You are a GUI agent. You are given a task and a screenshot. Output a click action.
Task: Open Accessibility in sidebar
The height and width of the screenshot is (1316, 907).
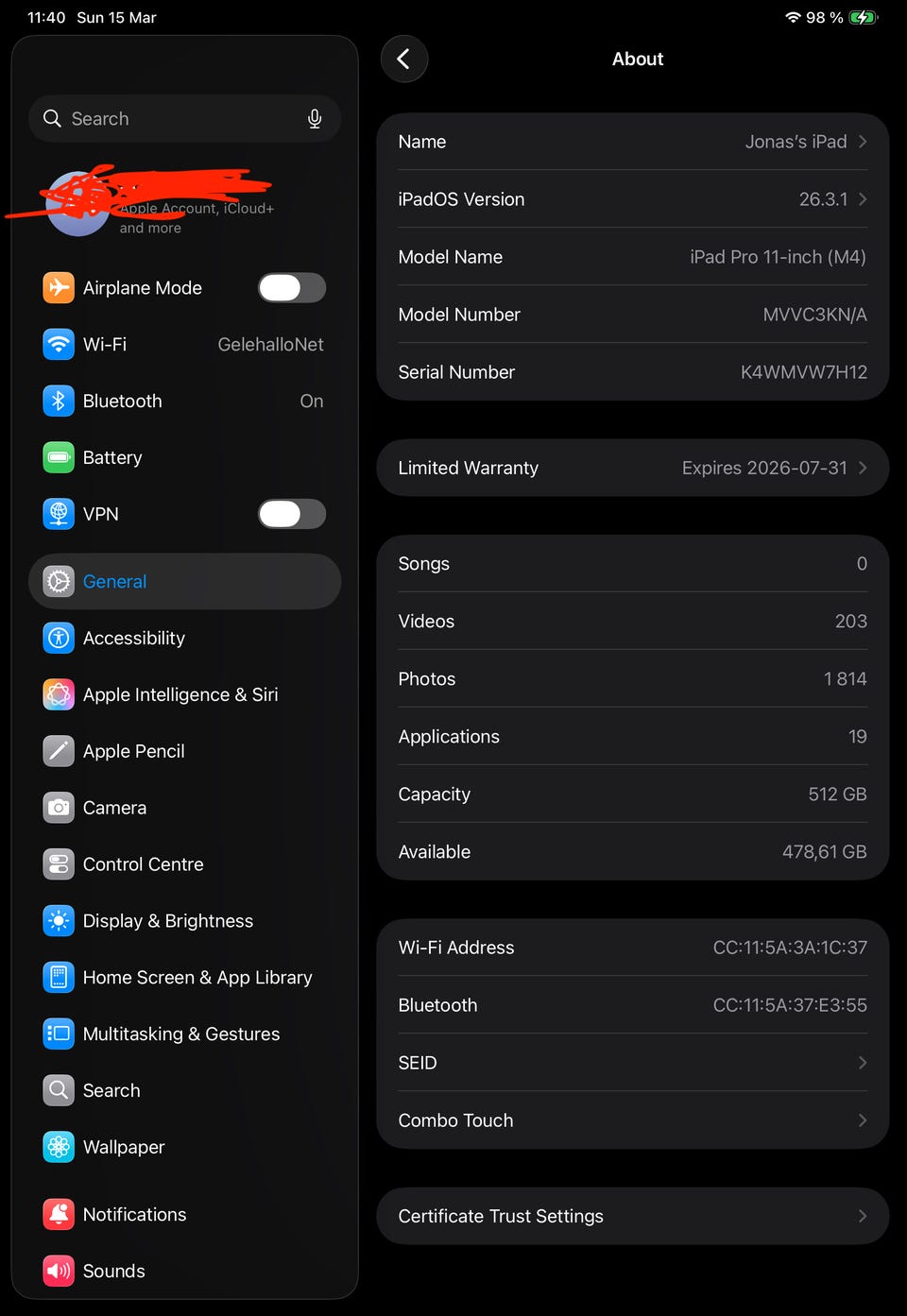point(184,638)
